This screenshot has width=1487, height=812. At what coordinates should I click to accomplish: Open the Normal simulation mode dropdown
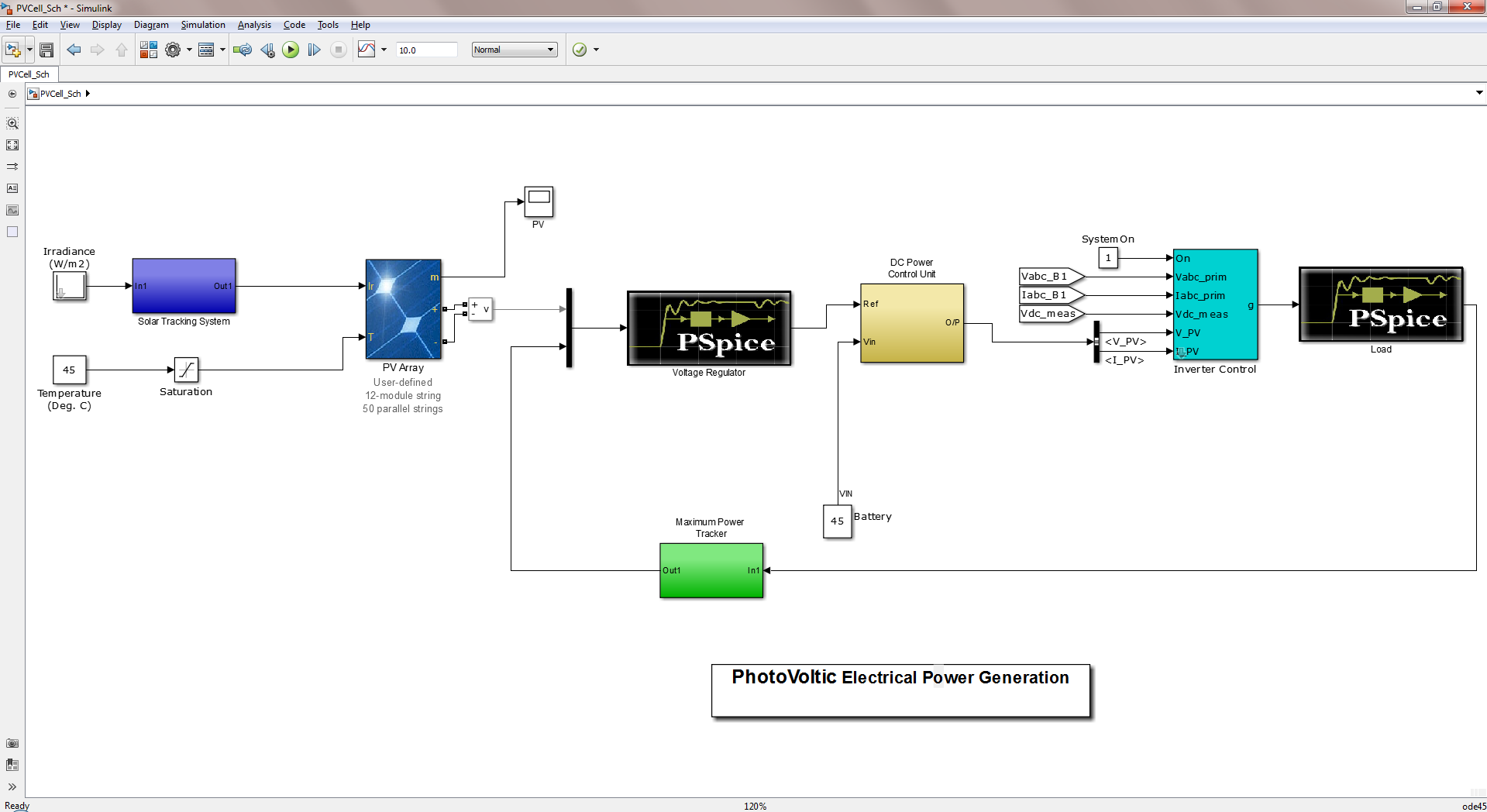point(515,50)
